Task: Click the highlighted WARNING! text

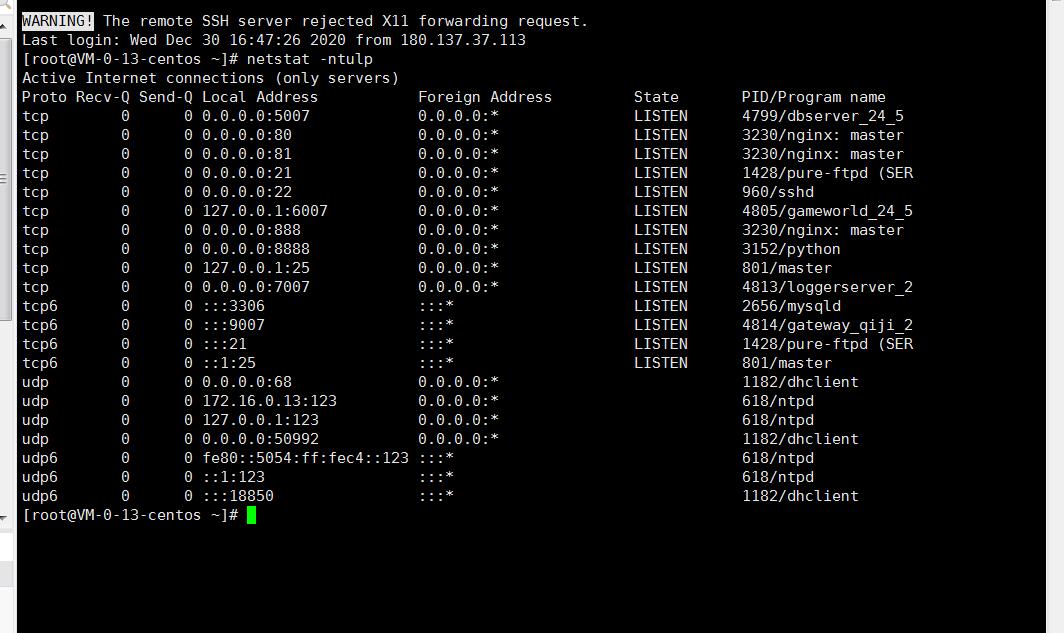Action: coord(58,21)
